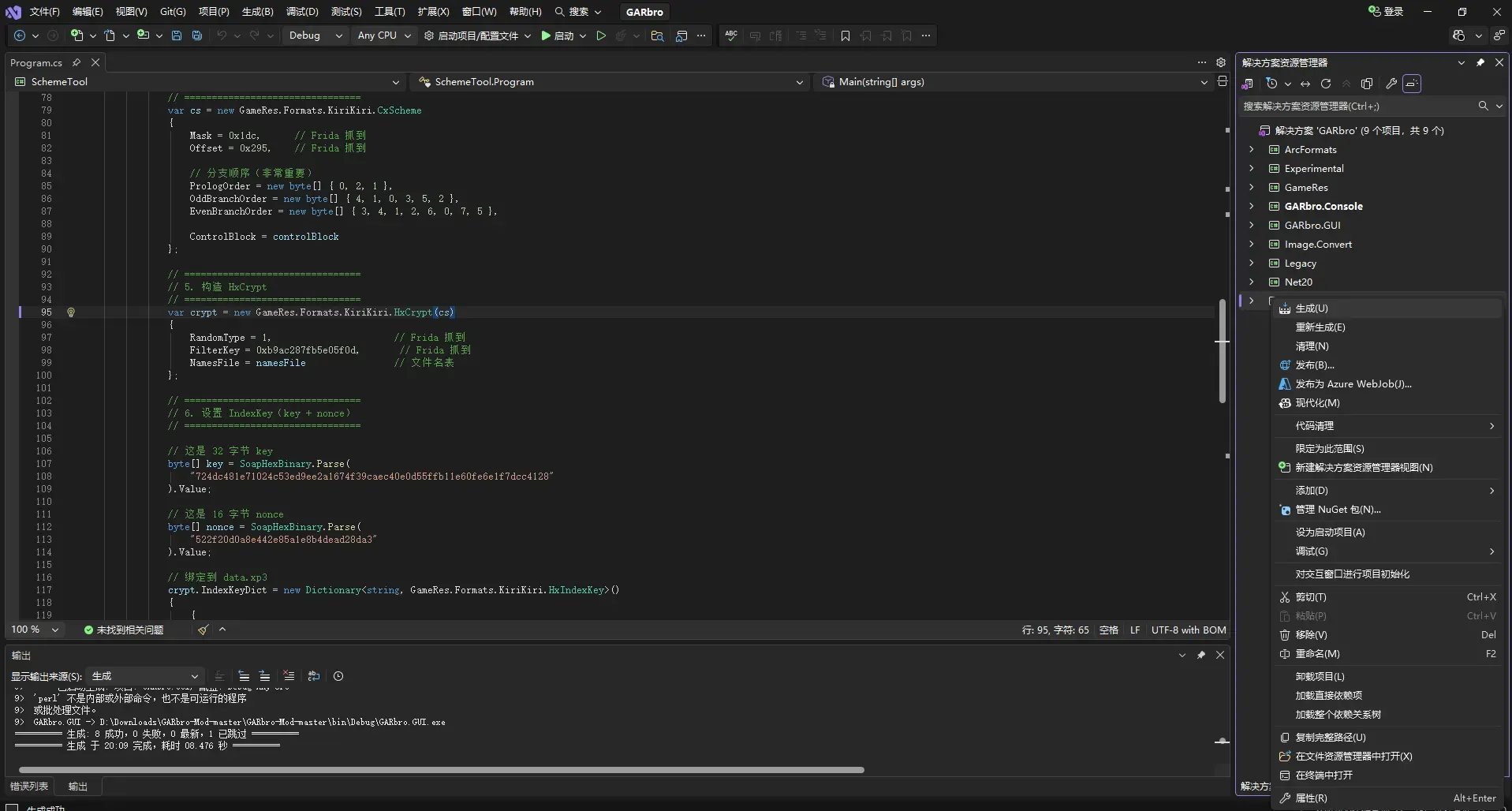Select the GameRes project in Solution Explorer
1512x811 pixels.
[x=1306, y=187]
